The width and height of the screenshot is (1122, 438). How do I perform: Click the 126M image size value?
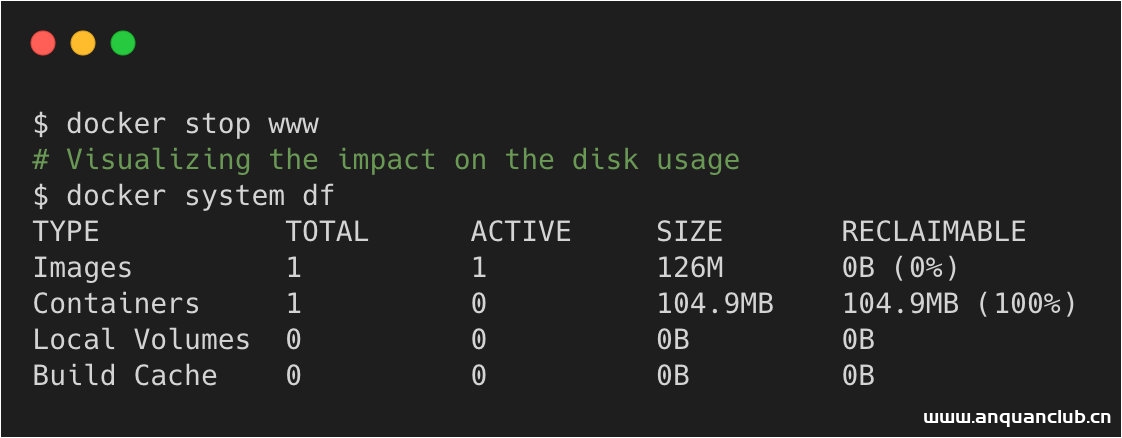click(x=689, y=268)
